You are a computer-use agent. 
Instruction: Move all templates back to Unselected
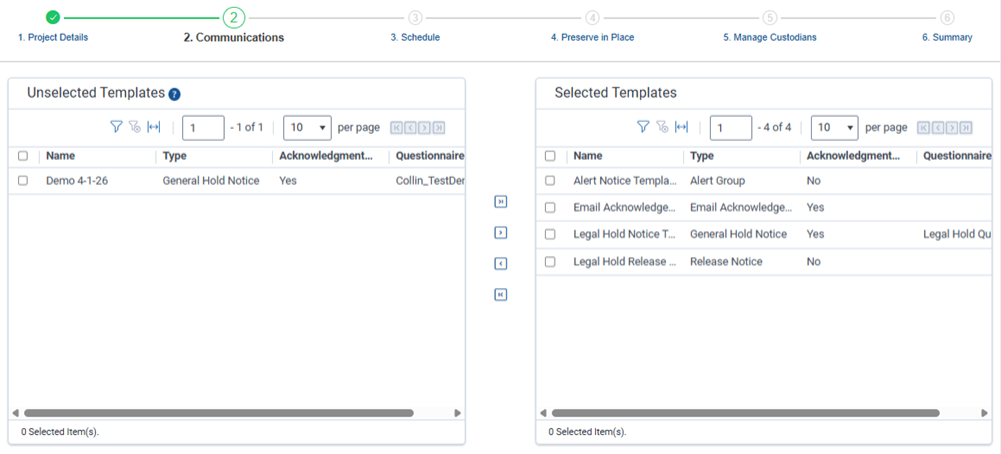(500, 294)
